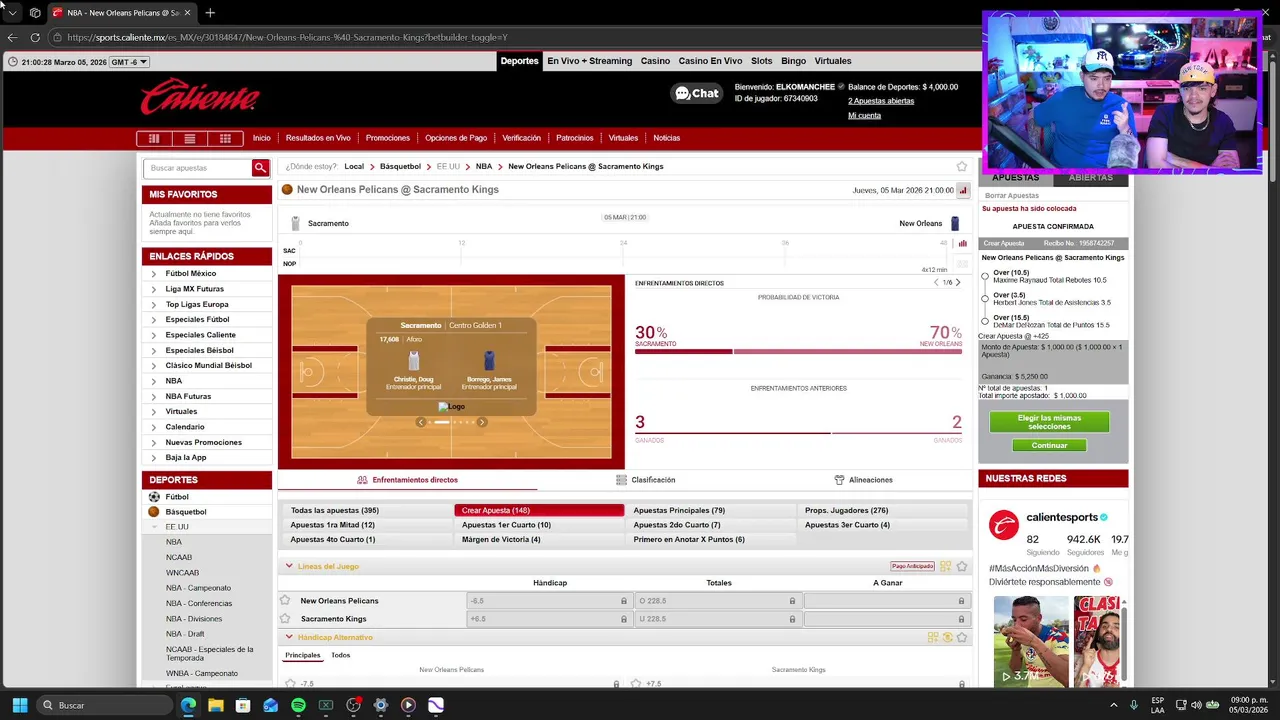Click previous arrow in court info carousel
The image size is (1280, 720).
421,422
